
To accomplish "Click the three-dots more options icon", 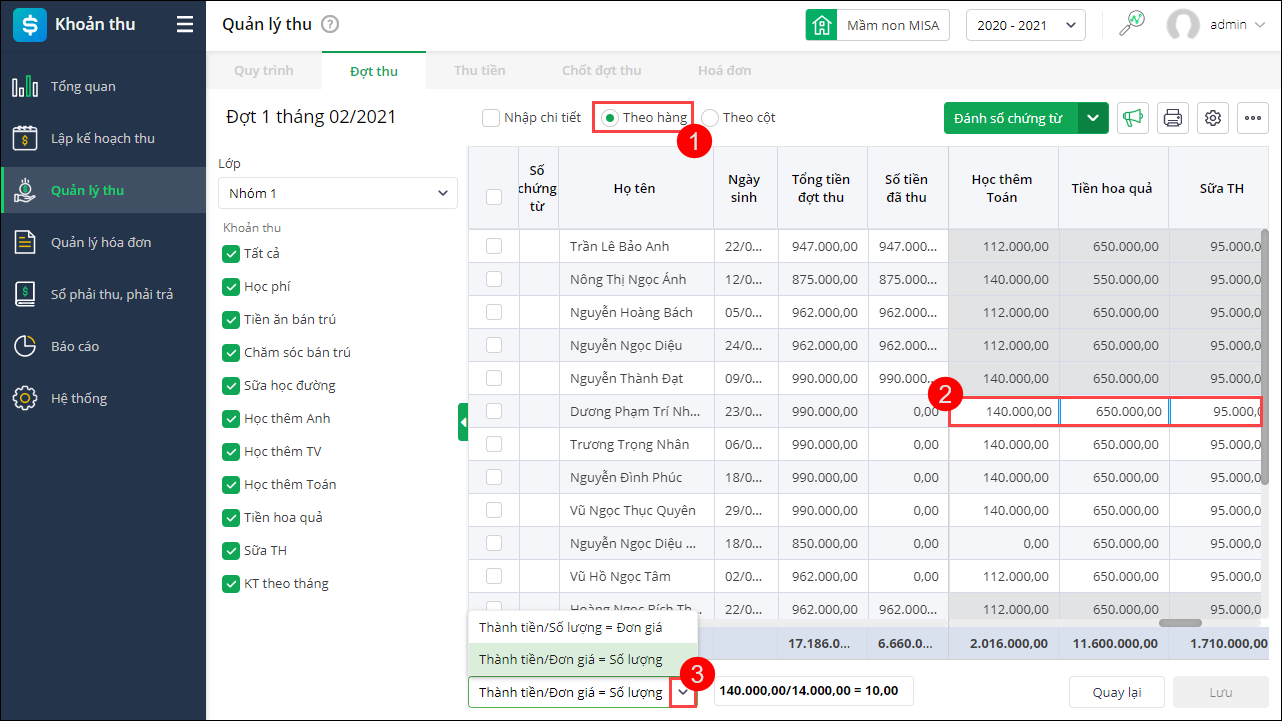I will click(x=1252, y=118).
